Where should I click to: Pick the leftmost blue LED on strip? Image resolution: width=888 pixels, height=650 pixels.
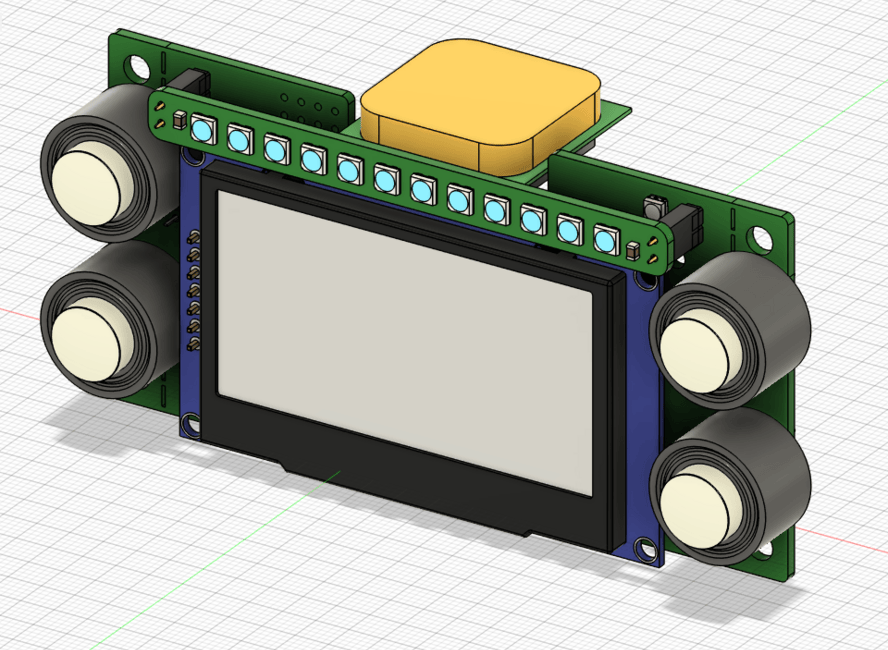pyautogui.click(x=203, y=128)
